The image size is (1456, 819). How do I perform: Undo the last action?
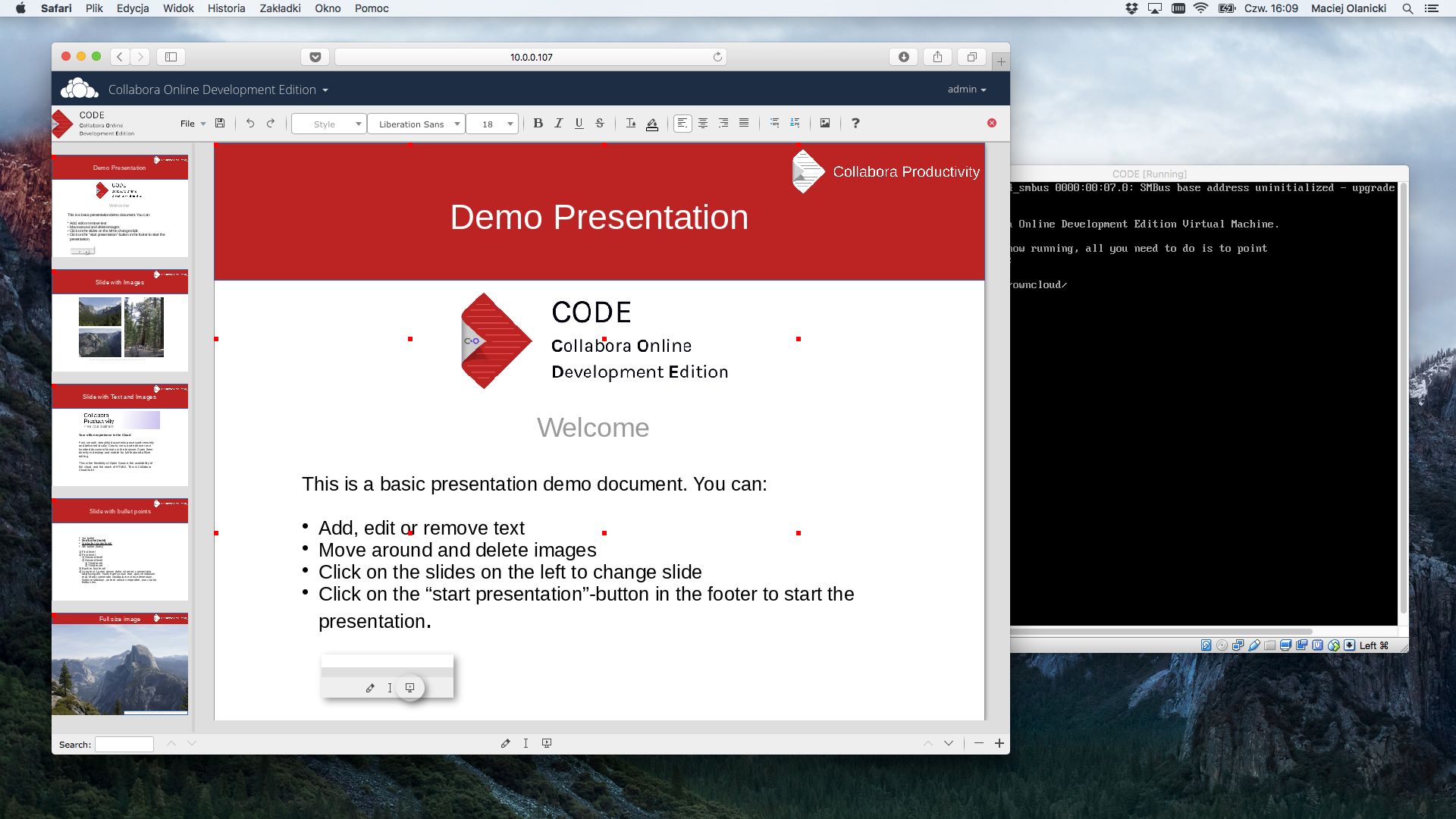pyautogui.click(x=250, y=123)
